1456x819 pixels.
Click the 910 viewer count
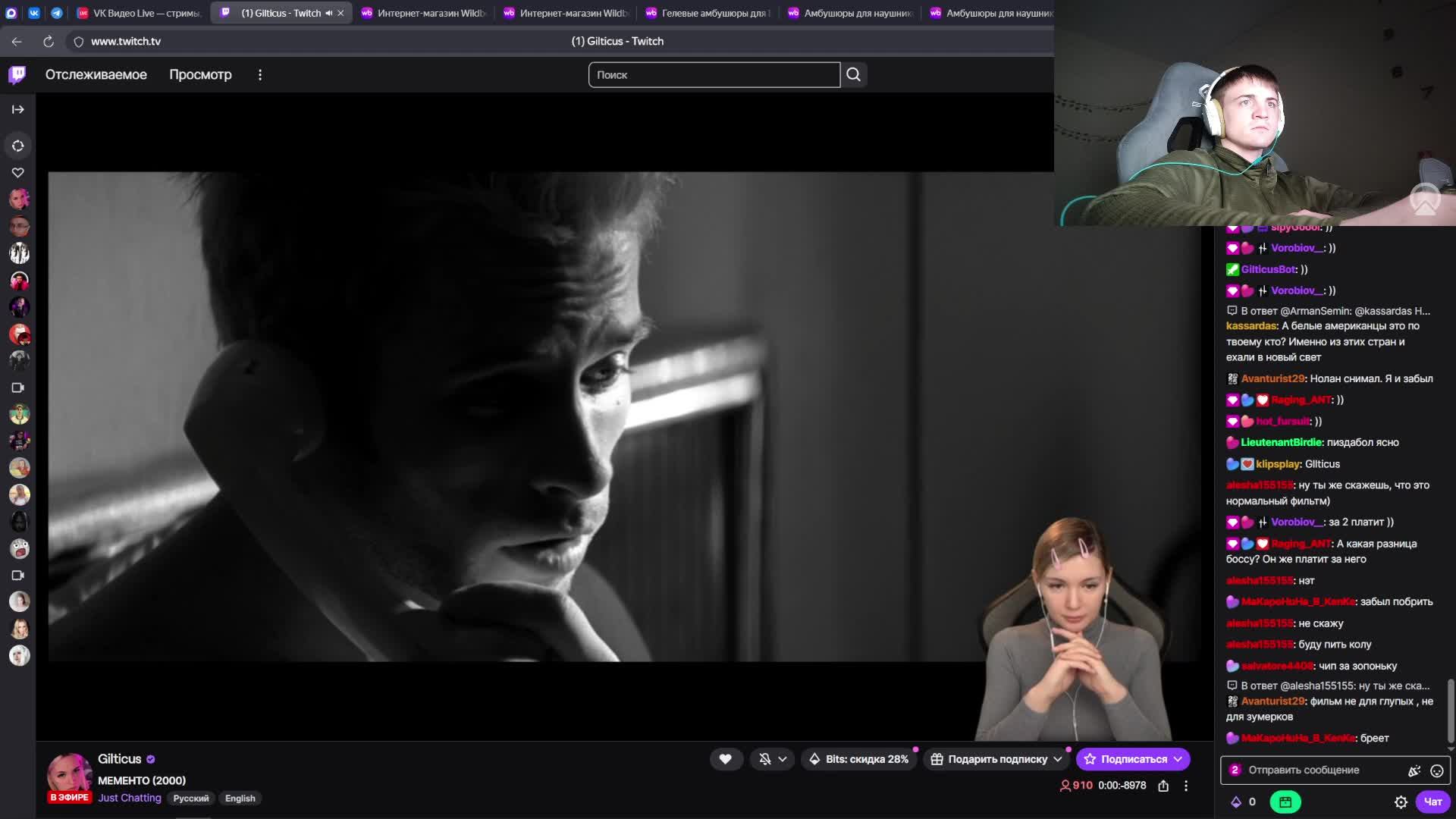click(1076, 786)
